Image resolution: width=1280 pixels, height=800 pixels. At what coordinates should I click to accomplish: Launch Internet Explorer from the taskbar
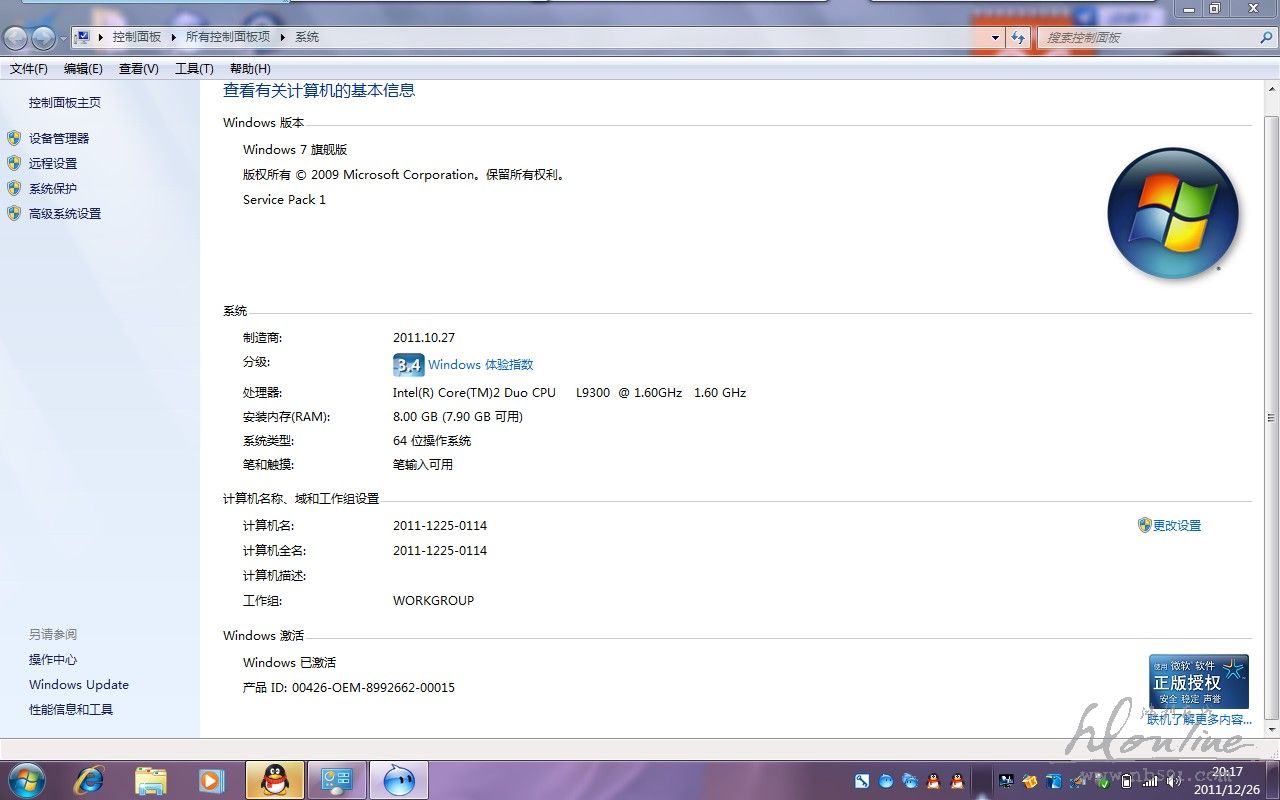pyautogui.click(x=89, y=780)
